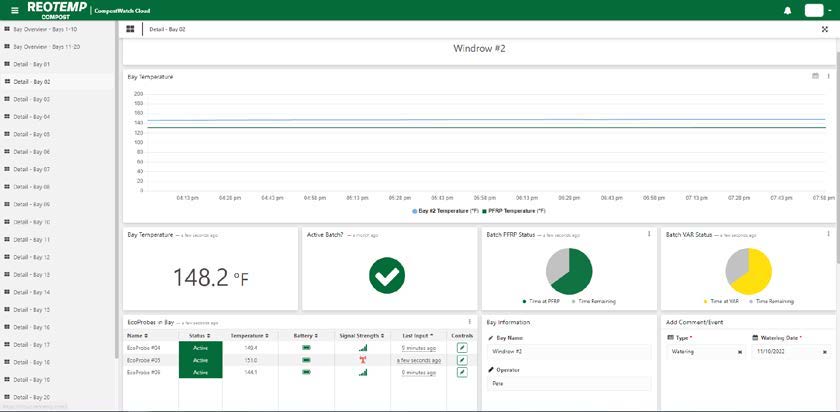Click EcoProbe #05 battery icon
This screenshot has height=412, width=840.
click(306, 360)
